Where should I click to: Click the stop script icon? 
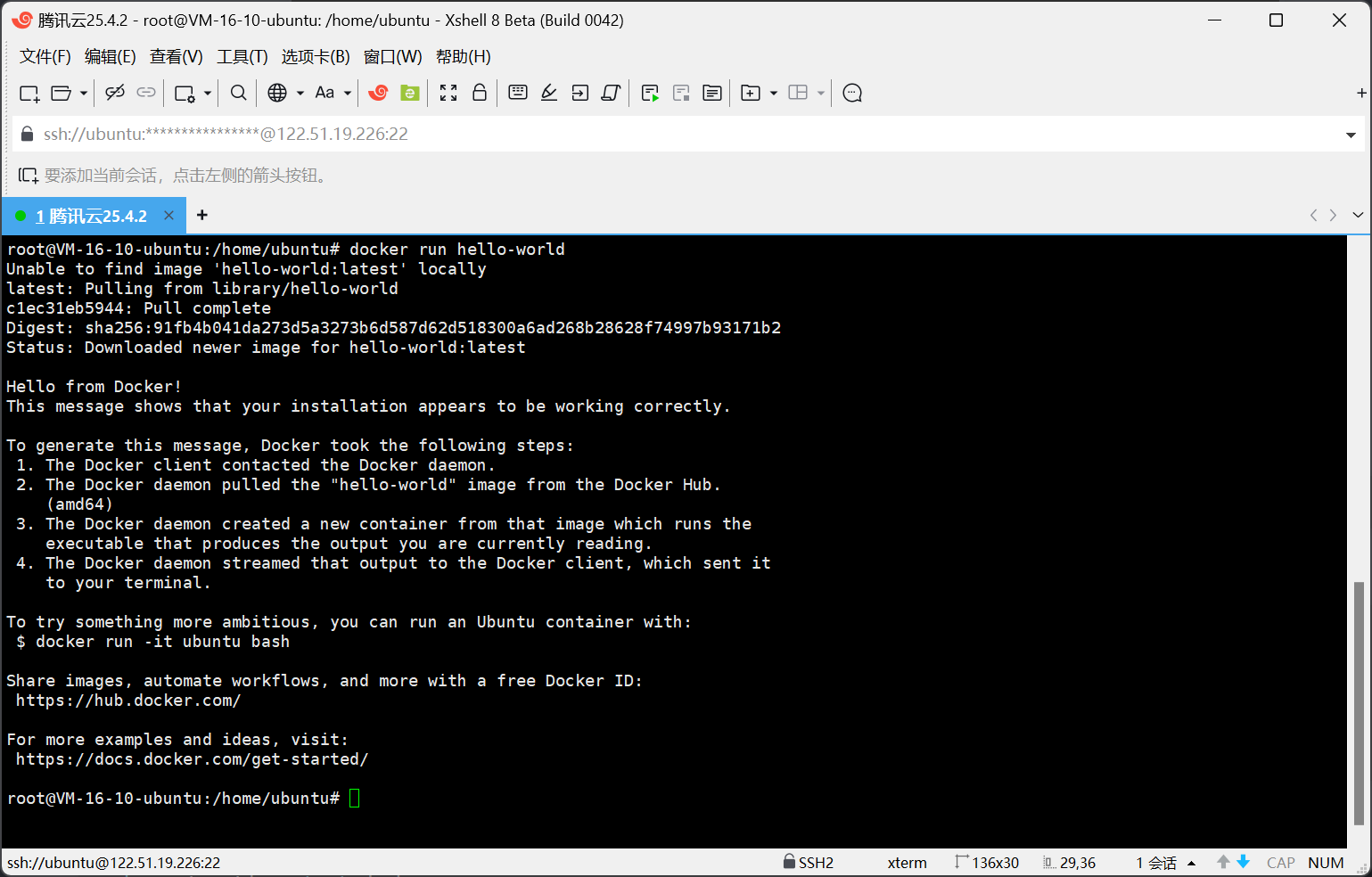[681, 93]
